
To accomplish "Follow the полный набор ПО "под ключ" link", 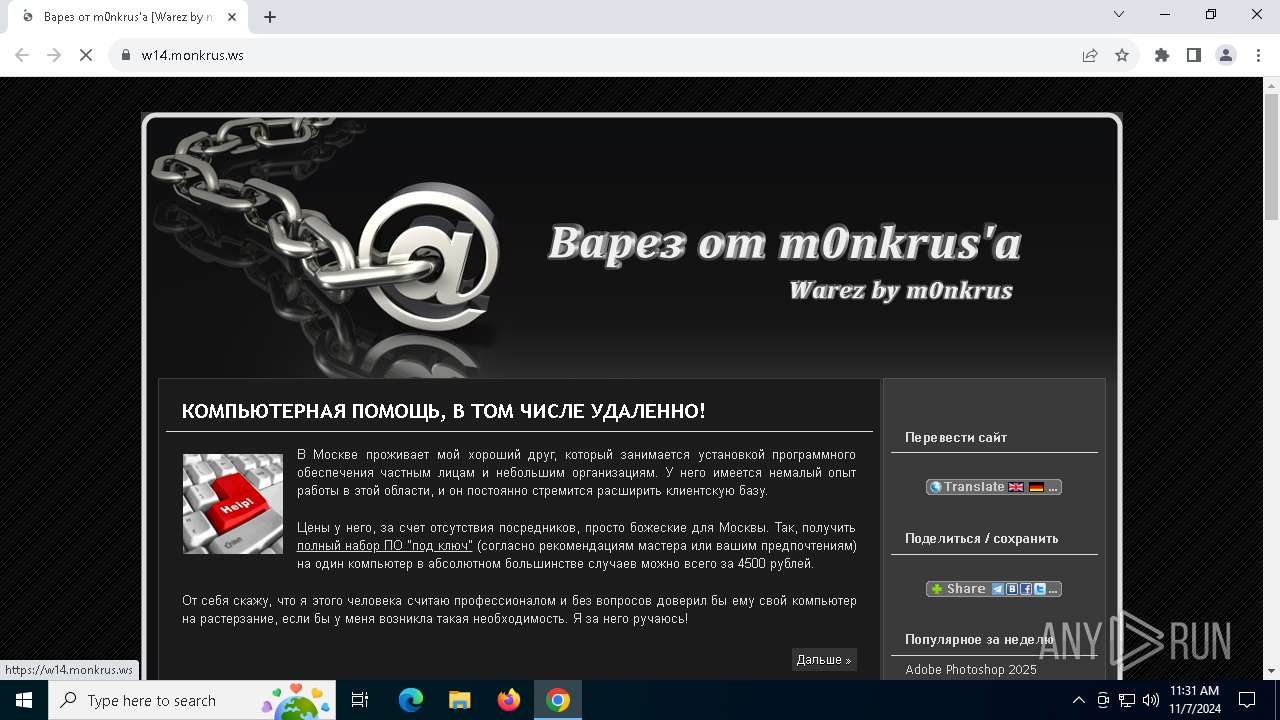I will point(384,546).
